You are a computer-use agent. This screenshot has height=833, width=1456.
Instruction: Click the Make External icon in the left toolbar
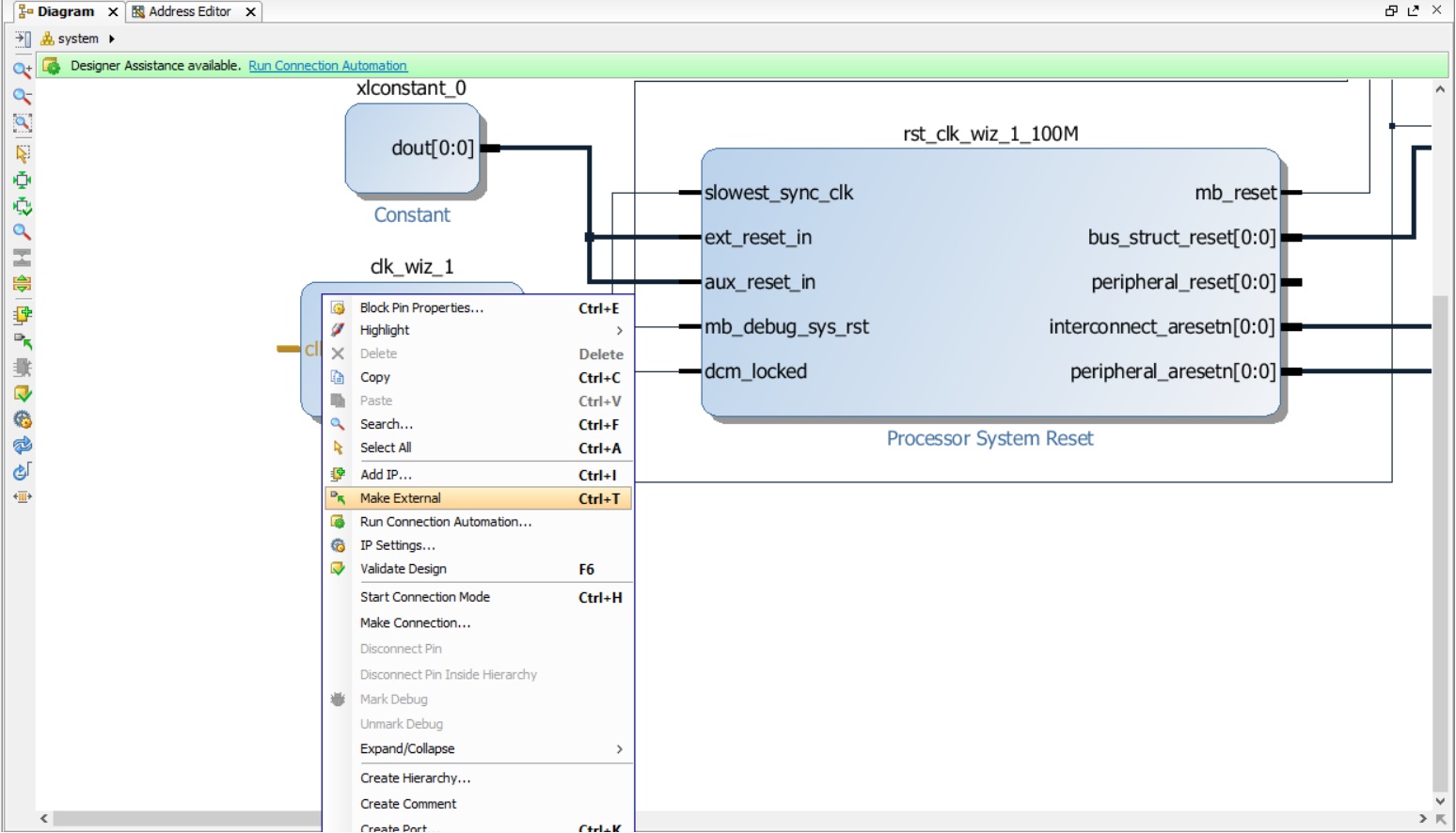(x=22, y=341)
